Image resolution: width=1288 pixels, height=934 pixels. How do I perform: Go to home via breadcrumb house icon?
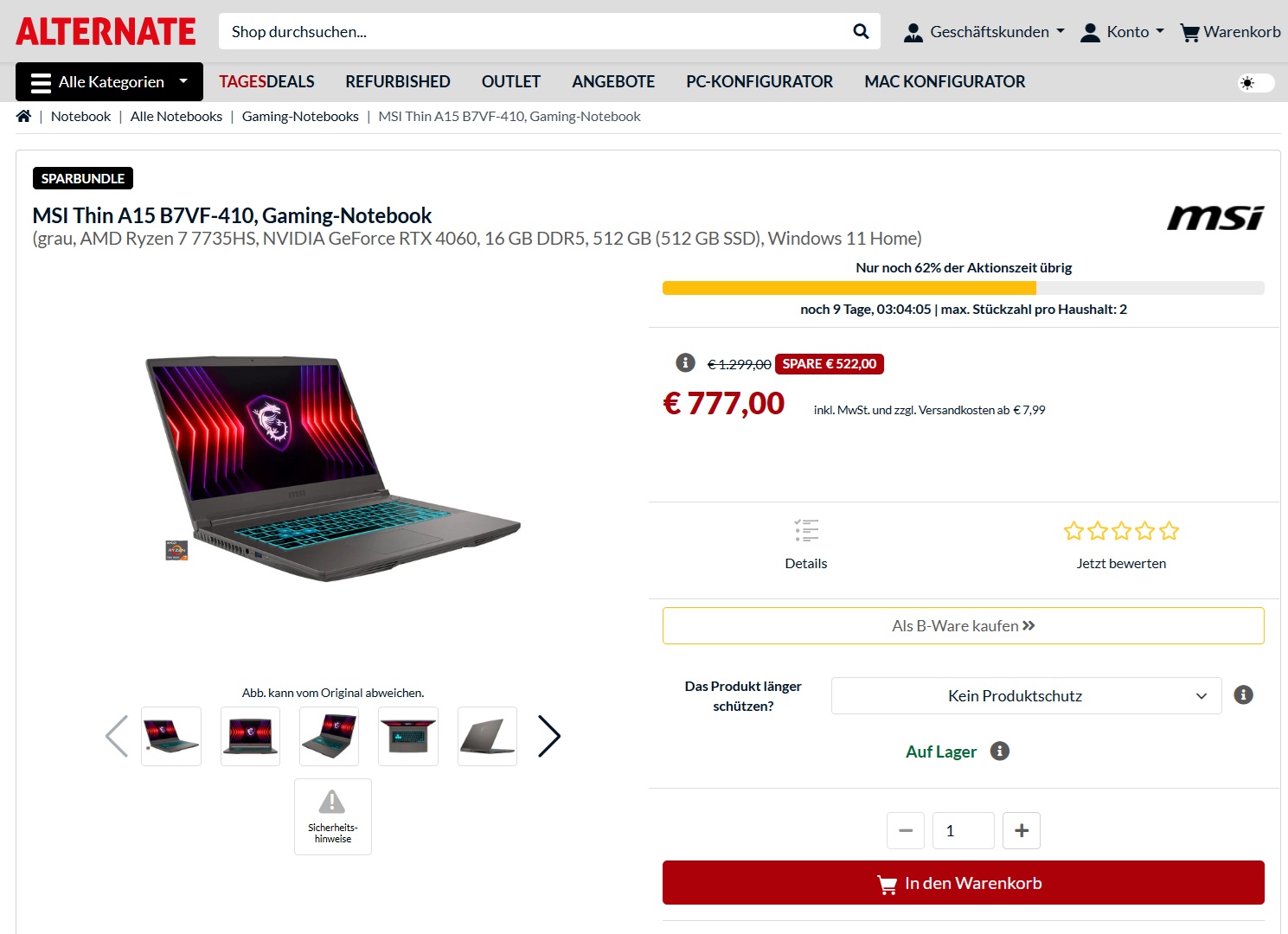pos(23,116)
